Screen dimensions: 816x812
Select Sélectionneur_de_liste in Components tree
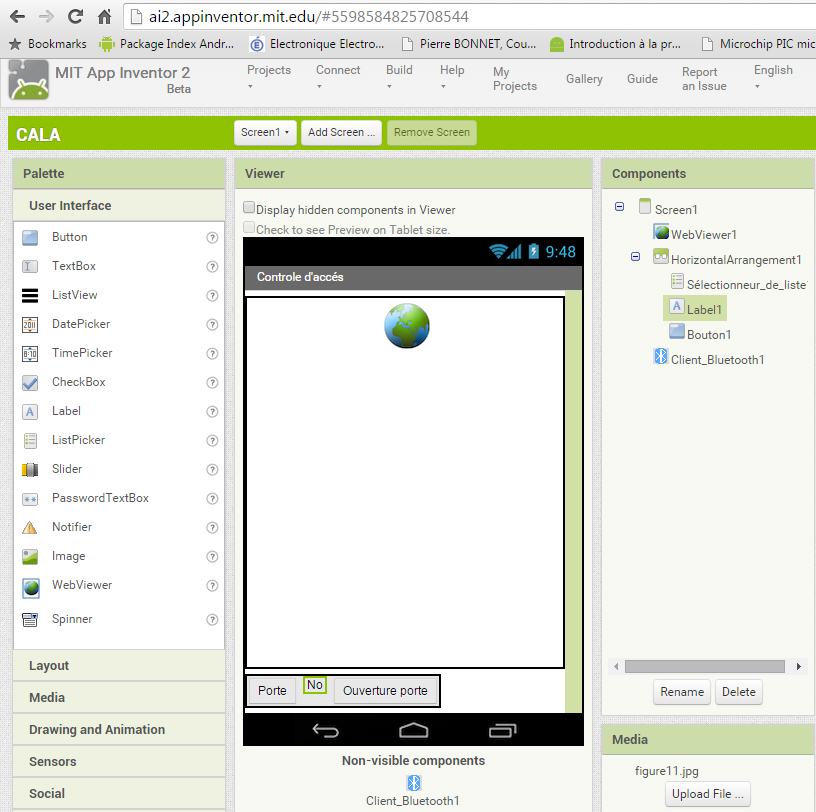(738, 284)
